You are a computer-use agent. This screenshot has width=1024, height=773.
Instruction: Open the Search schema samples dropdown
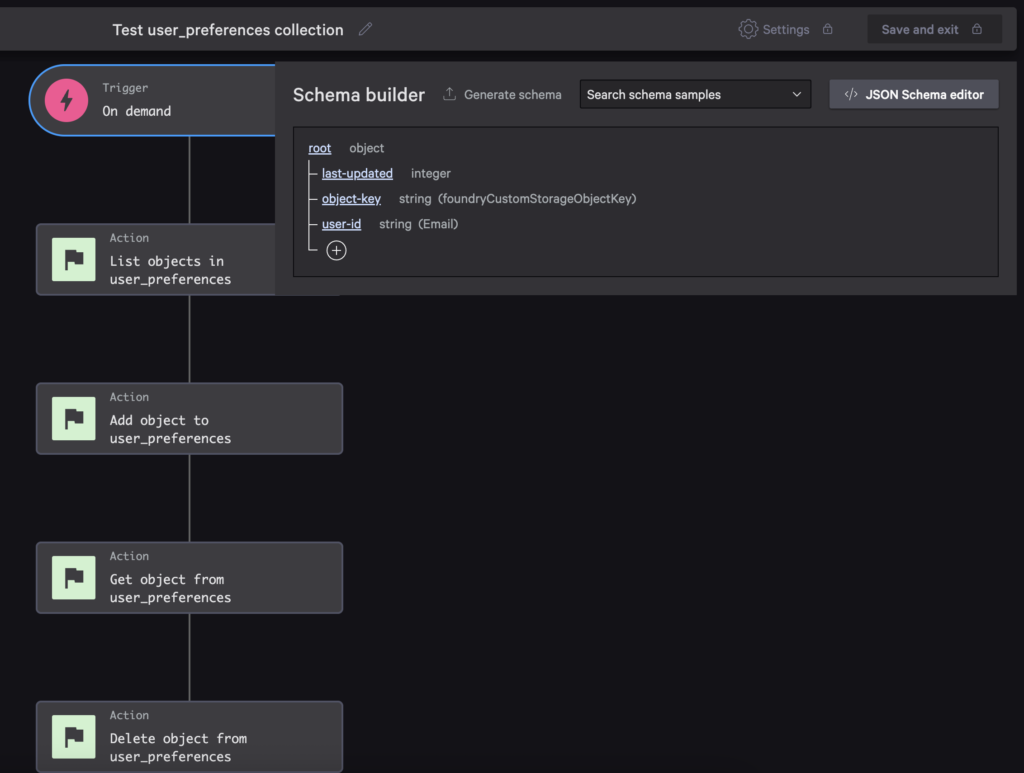[x=694, y=94]
